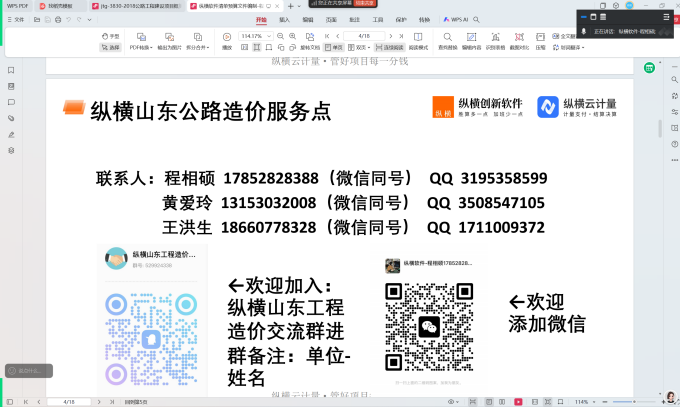This screenshot has width=680, height=407.
Task: Click the zoom slider in status bar
Action: (x=634, y=402)
